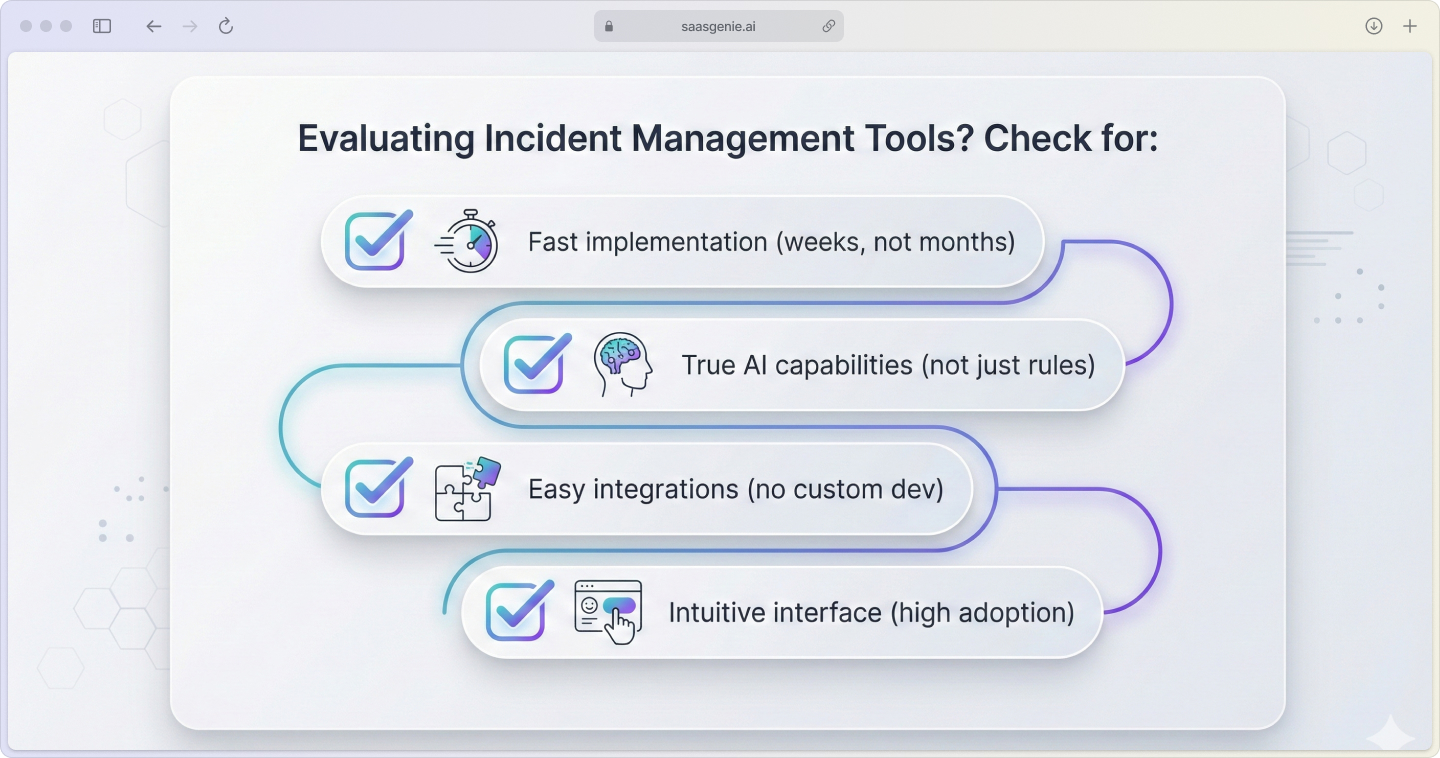Click the padlock icon in the address bar

(608, 25)
